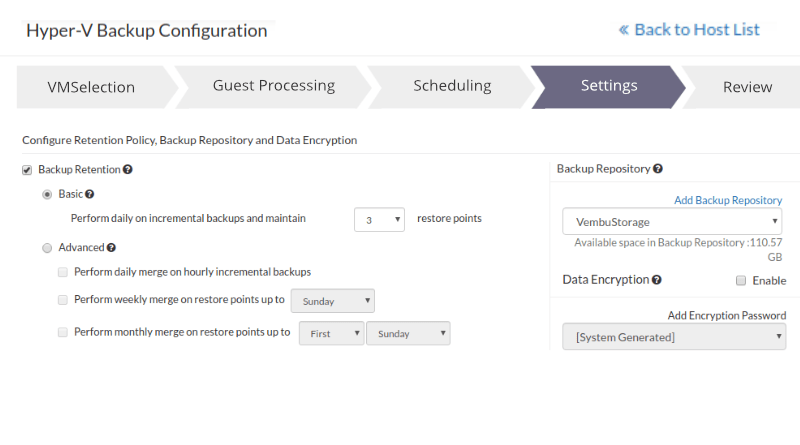The height and width of the screenshot is (445, 800).
Task: Click help icon next to Backup Retention
Action: pos(128,170)
